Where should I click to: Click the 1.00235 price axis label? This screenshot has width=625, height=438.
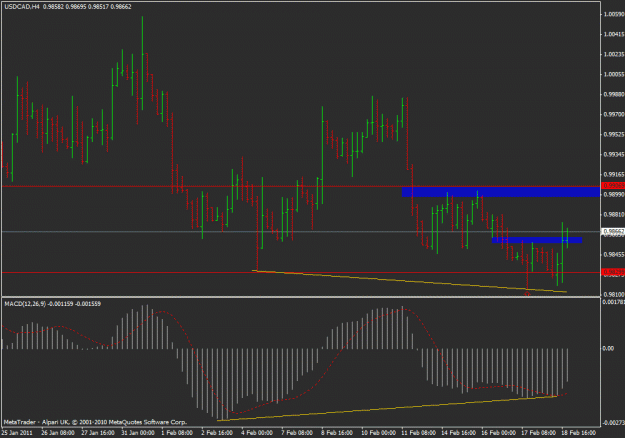(x=613, y=54)
